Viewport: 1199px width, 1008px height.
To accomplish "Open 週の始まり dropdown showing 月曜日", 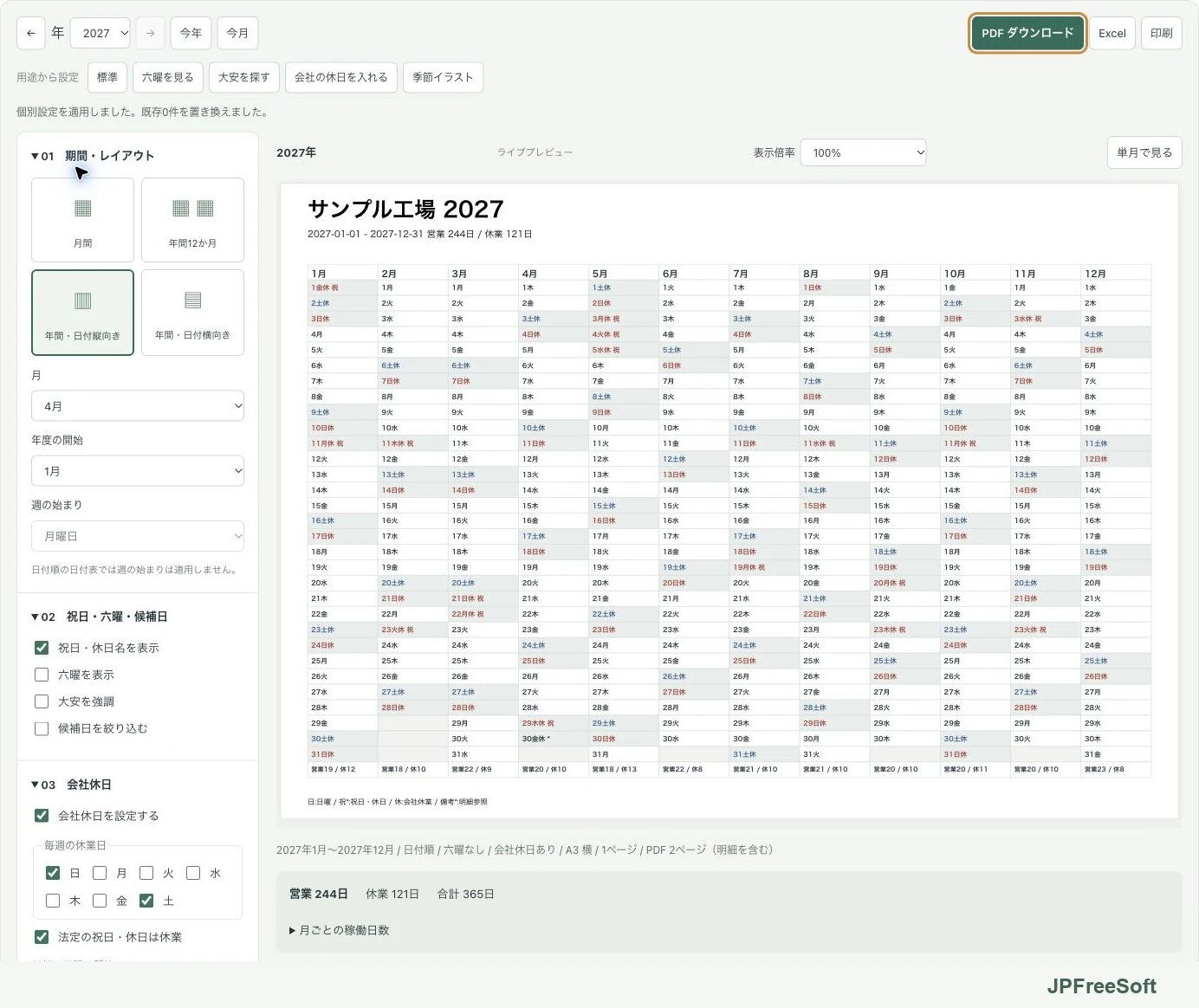I will 138,536.
